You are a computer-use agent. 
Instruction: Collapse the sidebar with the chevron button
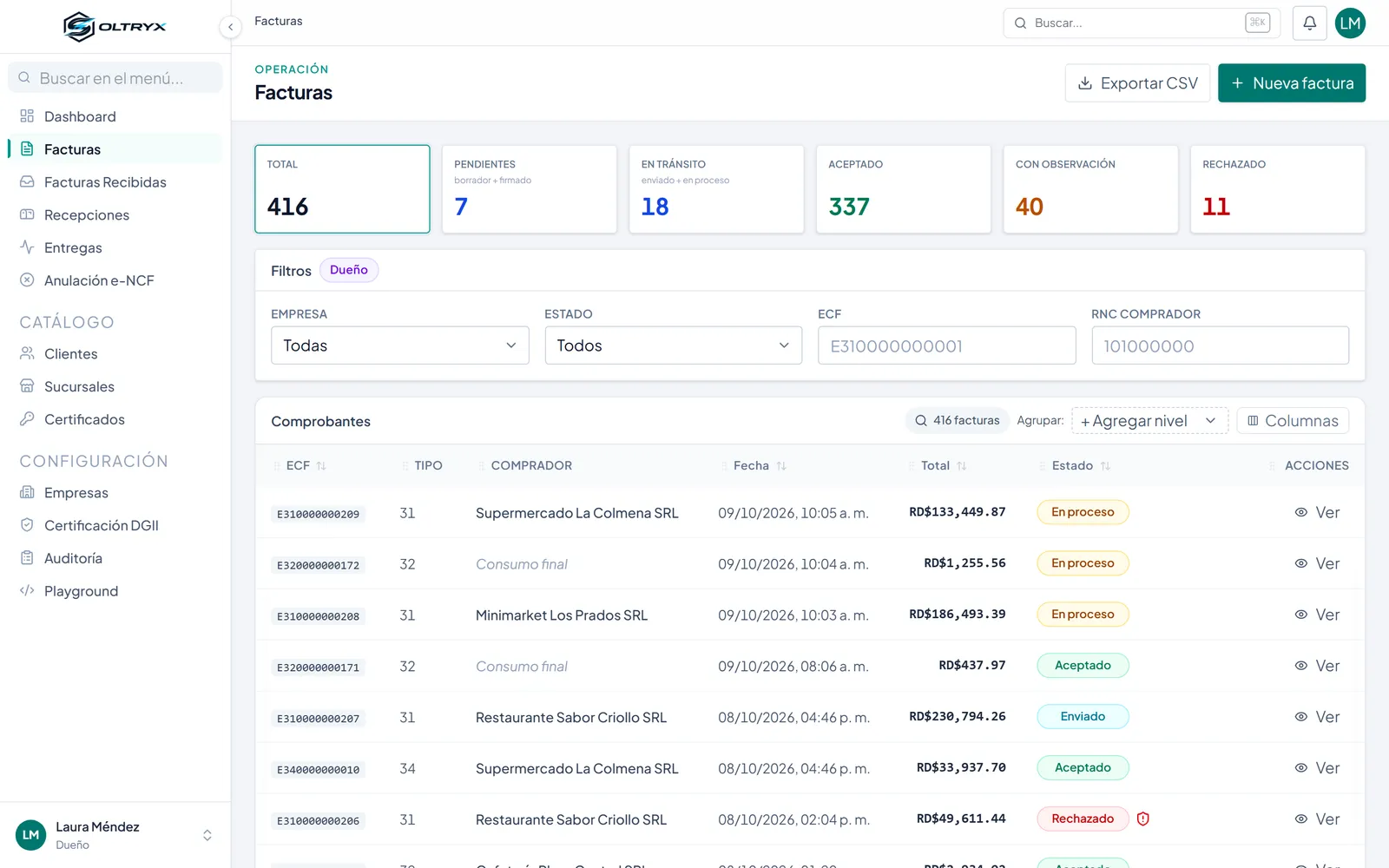click(x=230, y=27)
